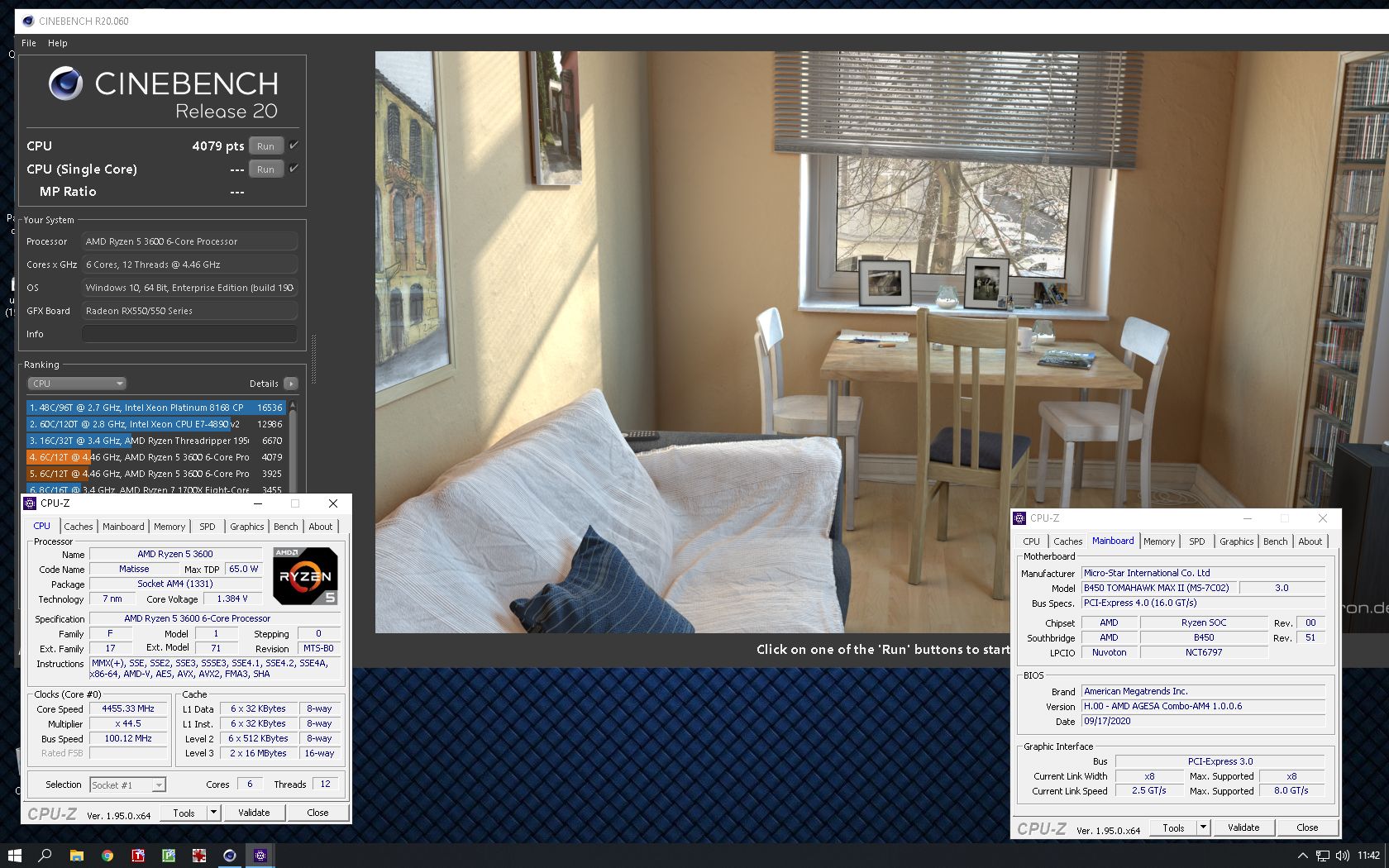Switch to Mainboard tab in left CPU-Z
The width and height of the screenshot is (1389, 868).
tap(123, 527)
